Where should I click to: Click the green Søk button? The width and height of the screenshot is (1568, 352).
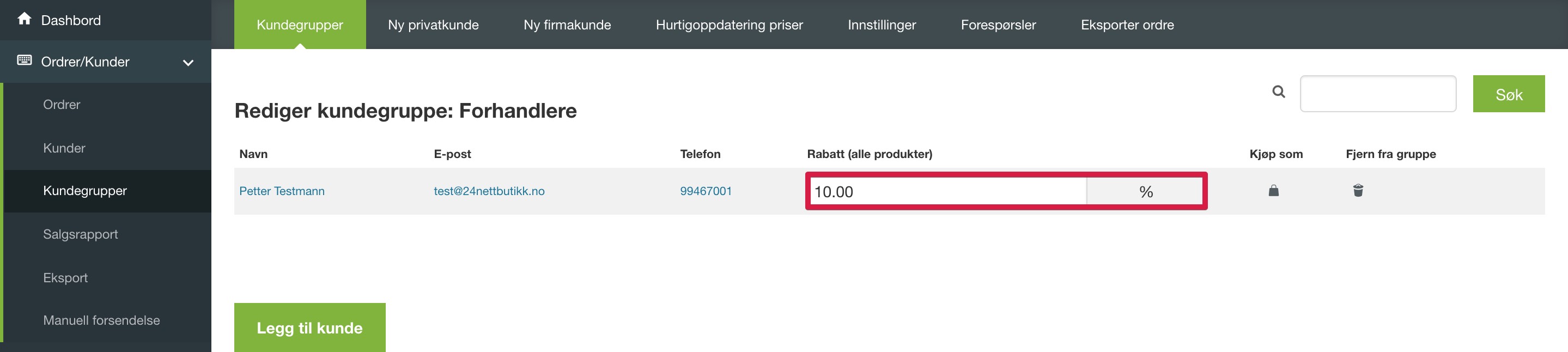pyautogui.click(x=1509, y=94)
